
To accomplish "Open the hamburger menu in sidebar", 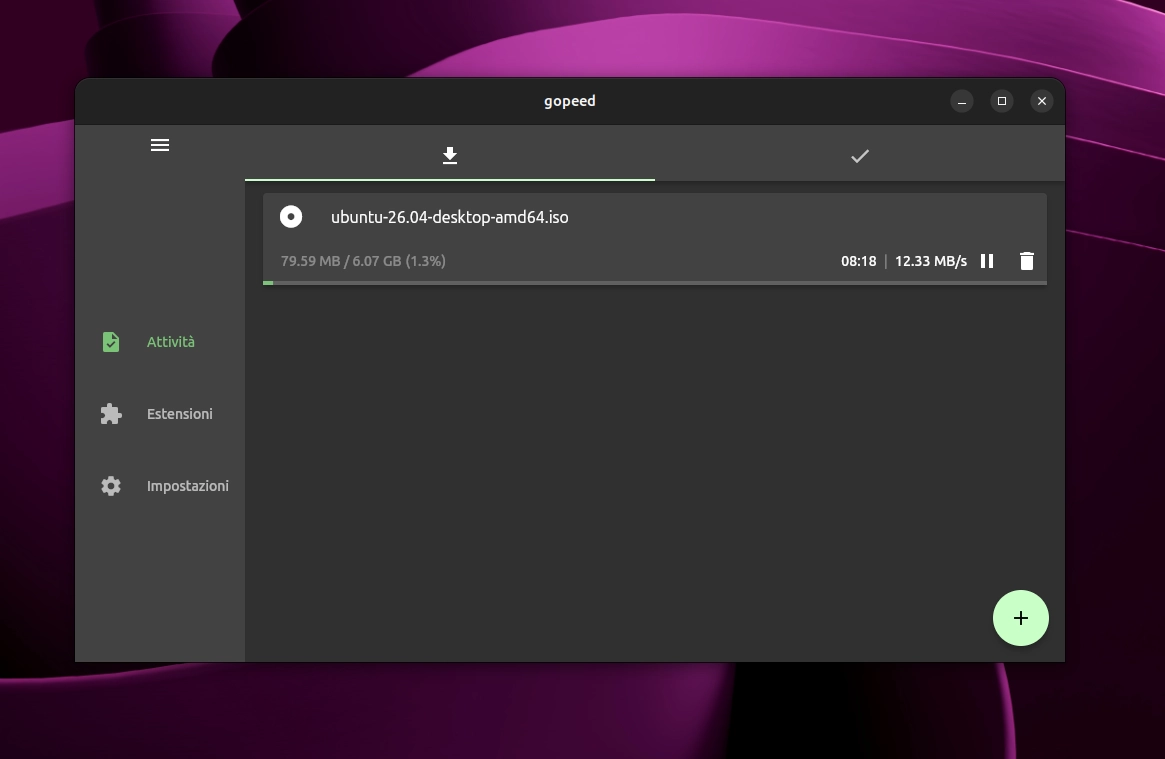I will click(160, 145).
